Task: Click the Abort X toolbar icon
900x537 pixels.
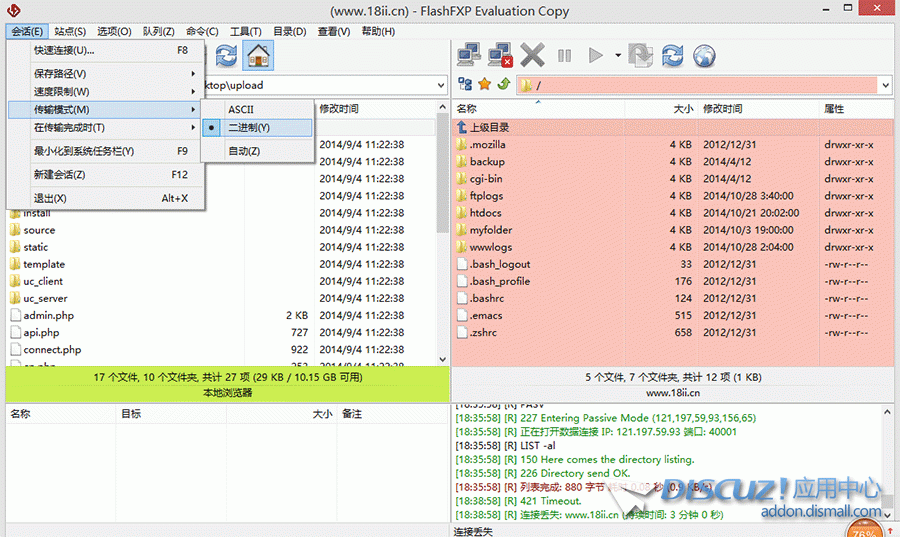Action: 533,55
